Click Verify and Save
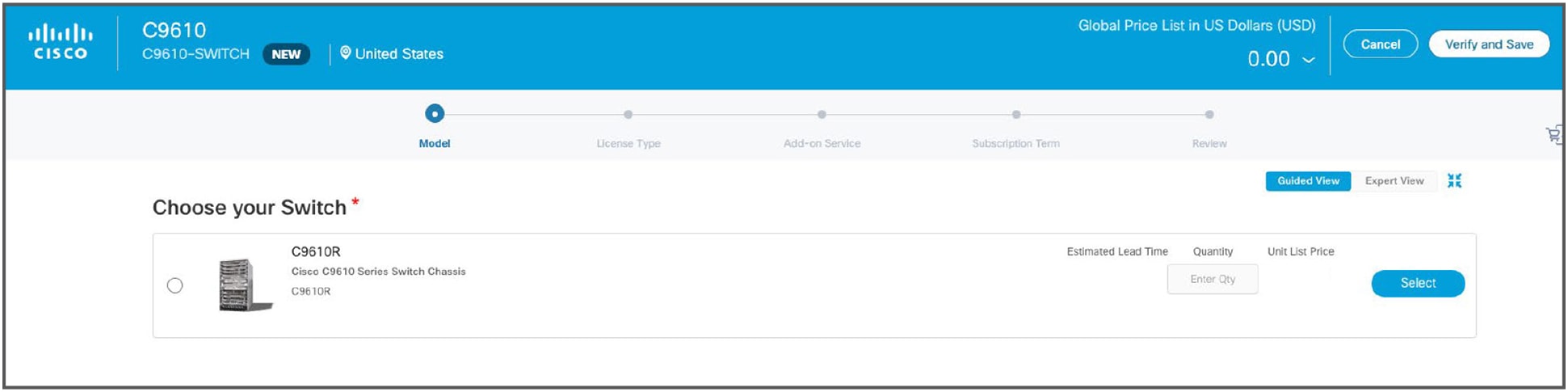This screenshot has width=1568, height=392. click(1489, 44)
